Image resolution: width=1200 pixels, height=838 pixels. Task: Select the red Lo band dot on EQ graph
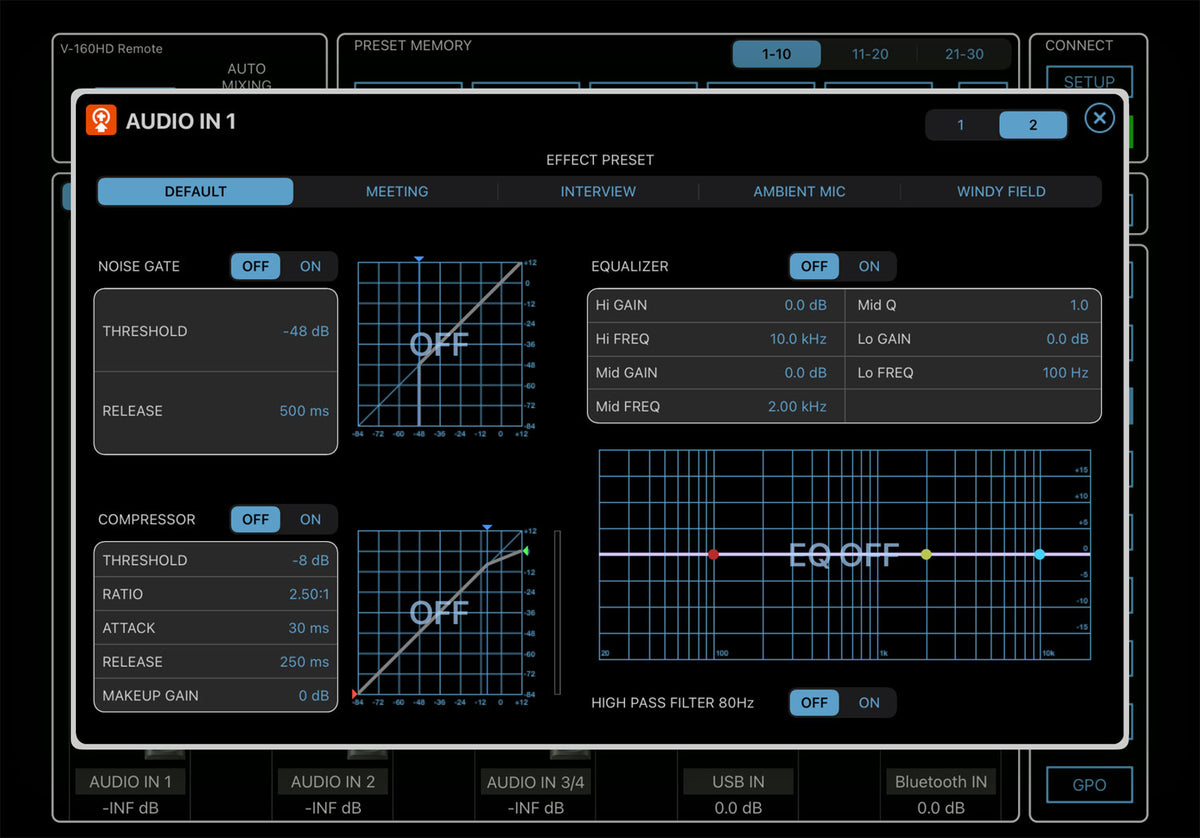click(714, 553)
